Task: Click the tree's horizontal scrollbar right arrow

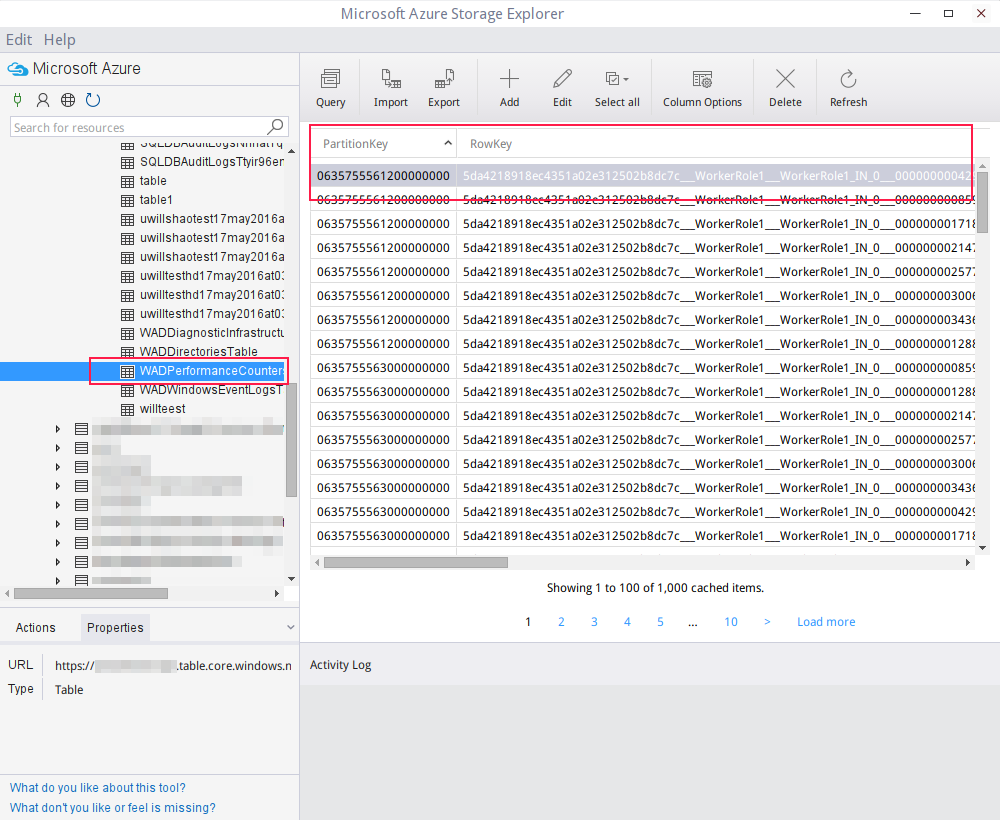Action: tap(276, 594)
